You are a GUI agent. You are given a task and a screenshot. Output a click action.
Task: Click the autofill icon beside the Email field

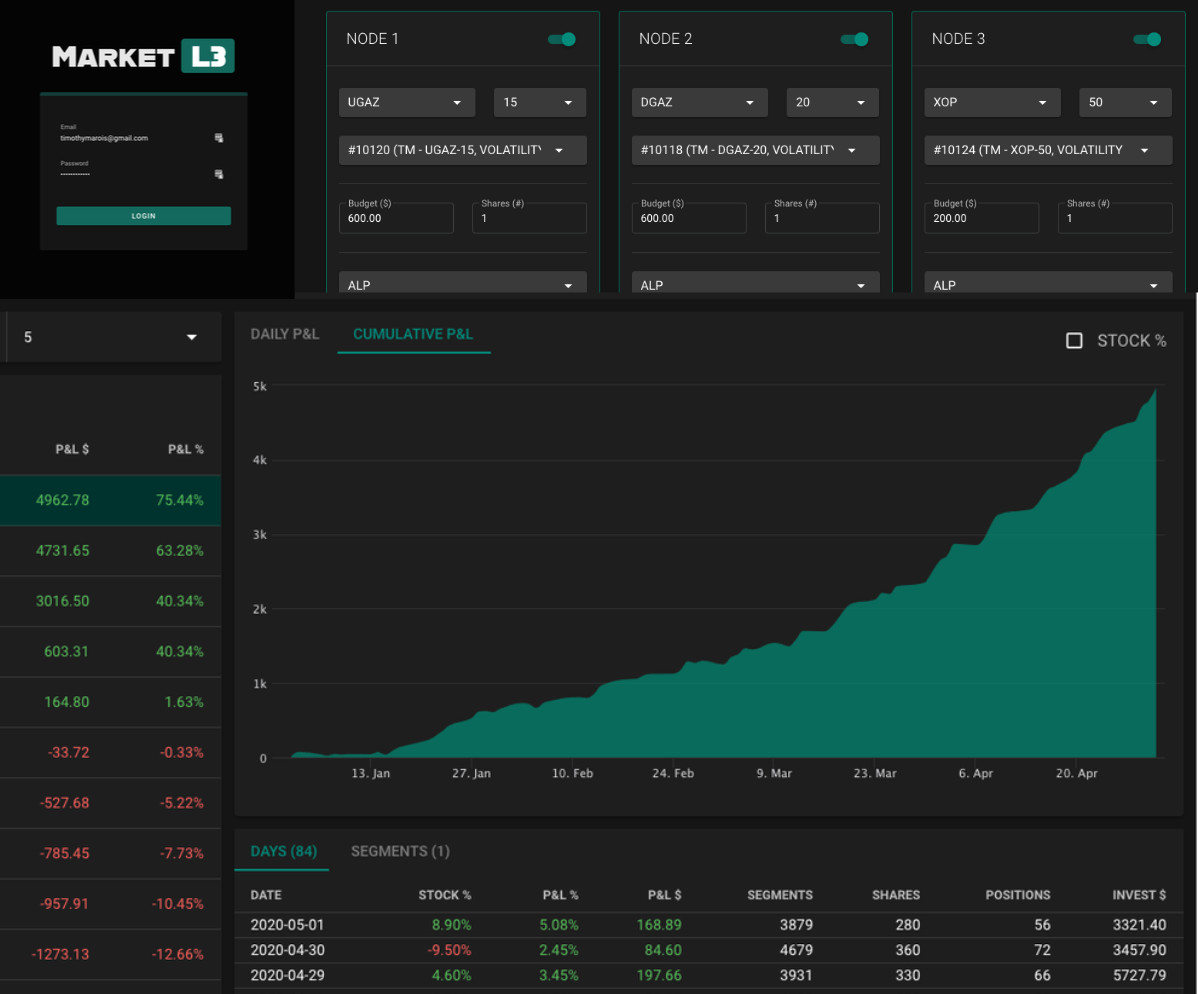tap(219, 138)
